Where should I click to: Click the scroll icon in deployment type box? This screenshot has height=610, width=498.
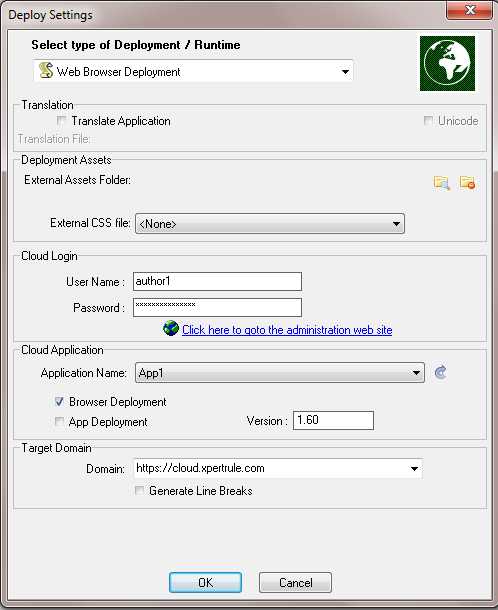pyautogui.click(x=46, y=70)
